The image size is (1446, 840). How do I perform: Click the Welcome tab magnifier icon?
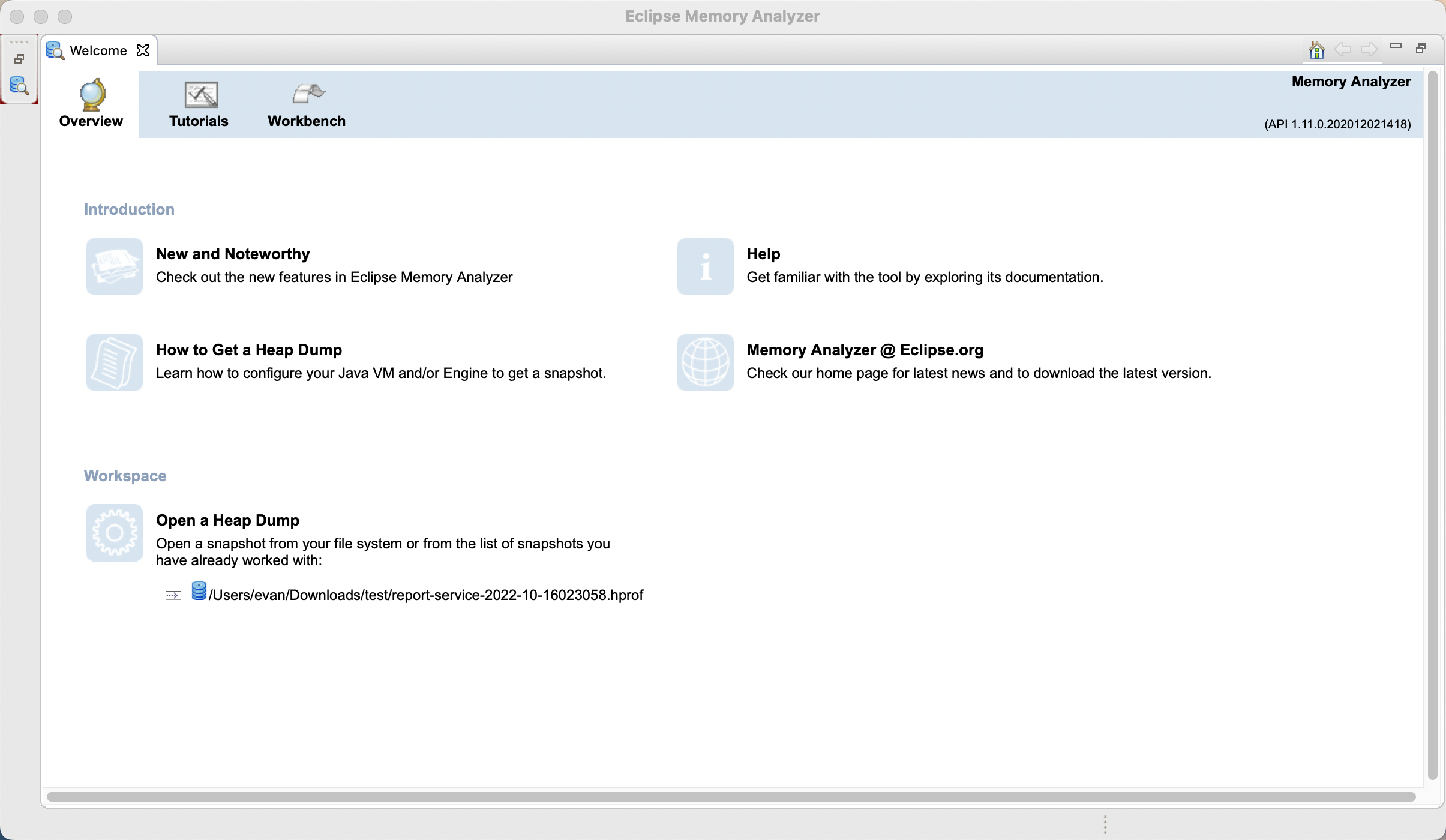[55, 50]
